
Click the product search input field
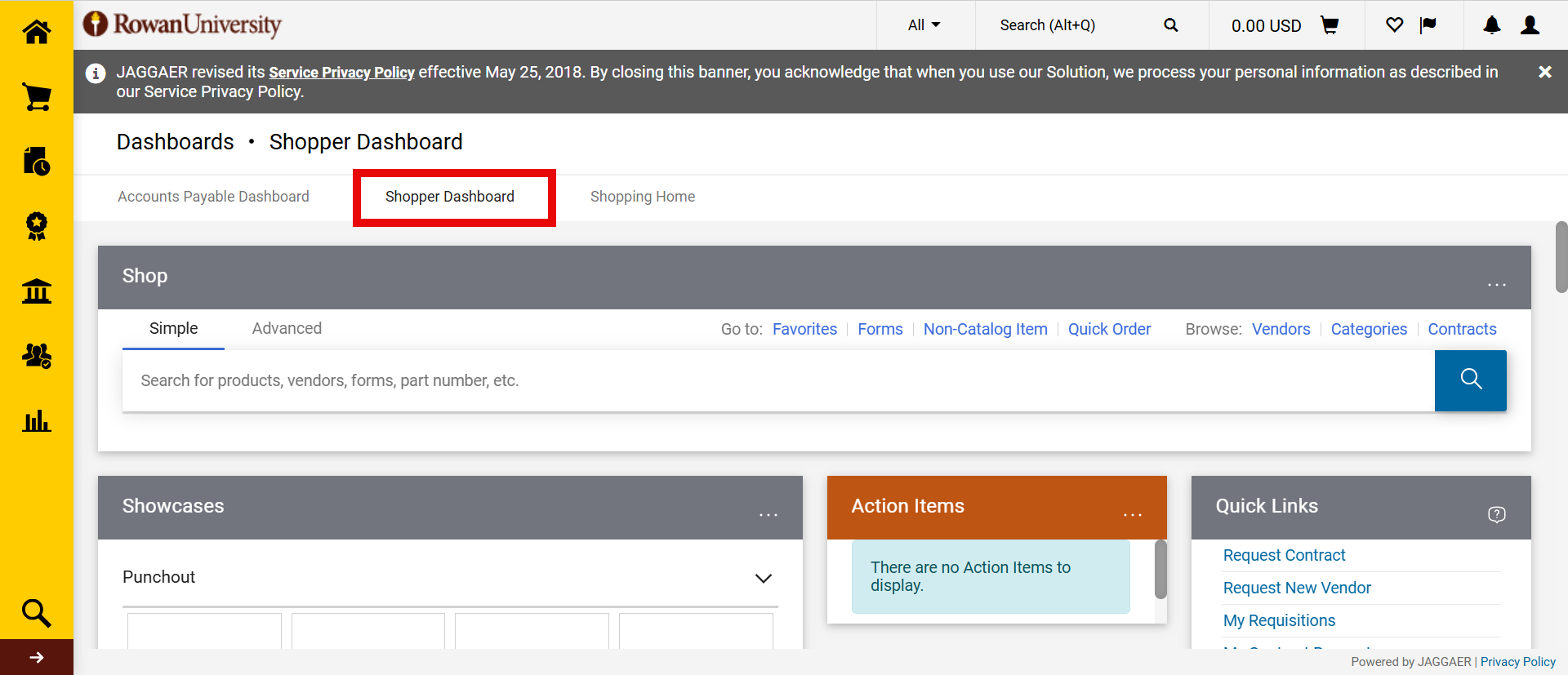pos(777,380)
